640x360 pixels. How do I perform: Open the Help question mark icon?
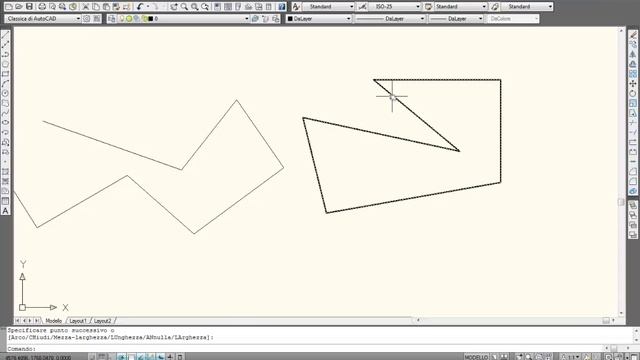tap(282, 7)
